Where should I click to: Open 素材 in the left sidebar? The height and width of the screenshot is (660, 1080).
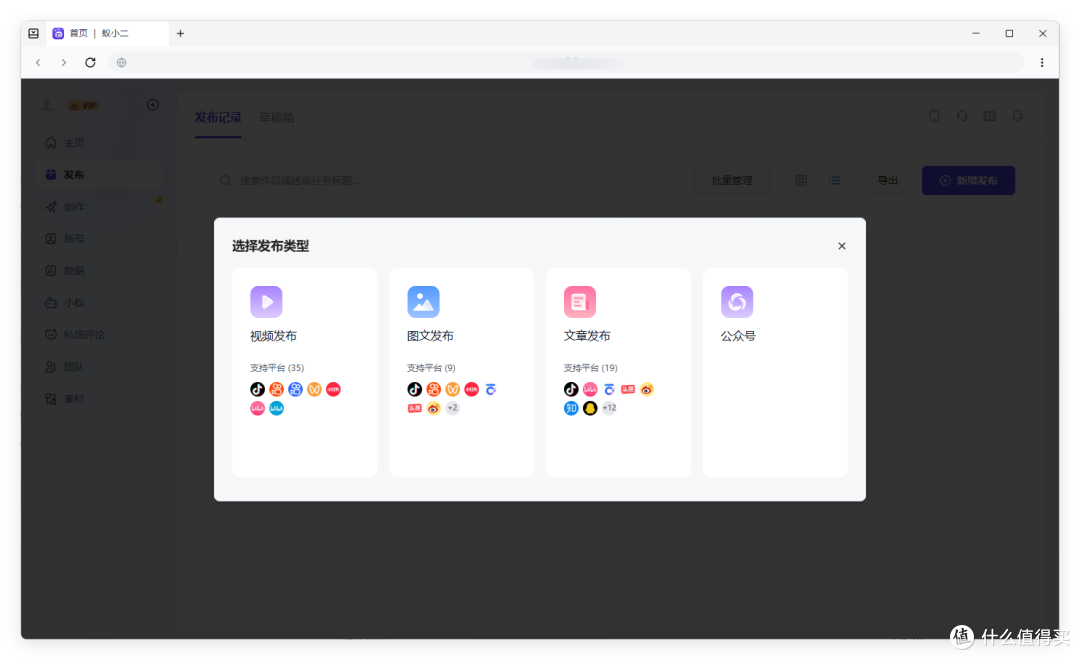coord(98,399)
